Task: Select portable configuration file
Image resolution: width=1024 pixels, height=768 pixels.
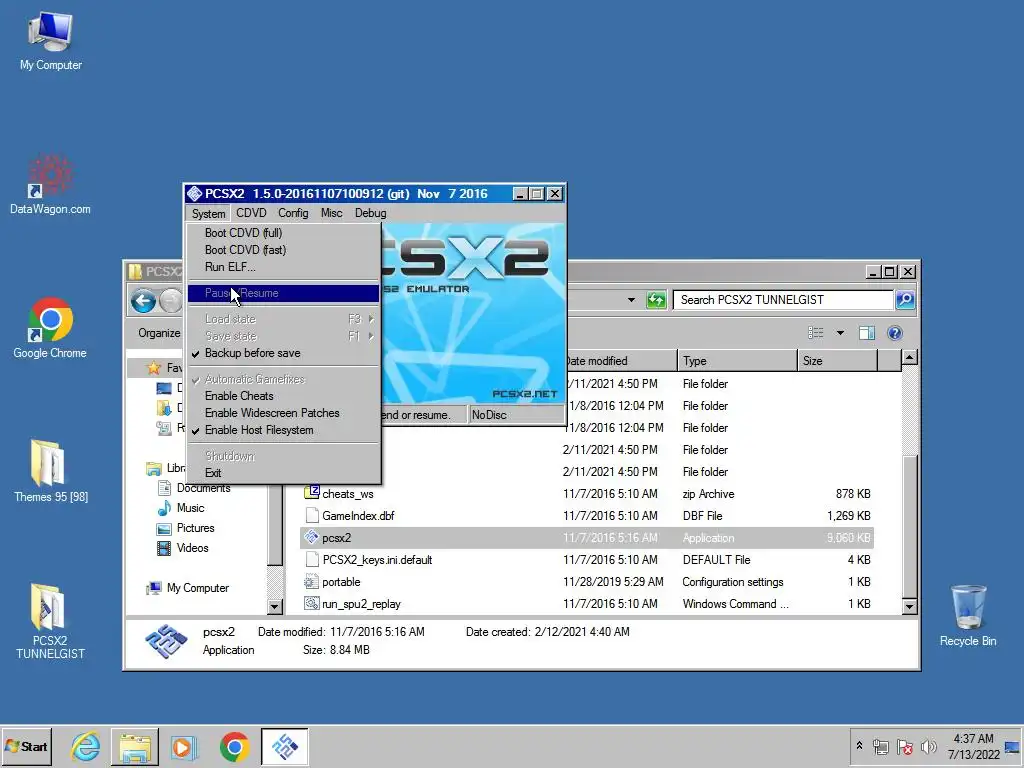Action: pyautogui.click(x=587, y=582)
